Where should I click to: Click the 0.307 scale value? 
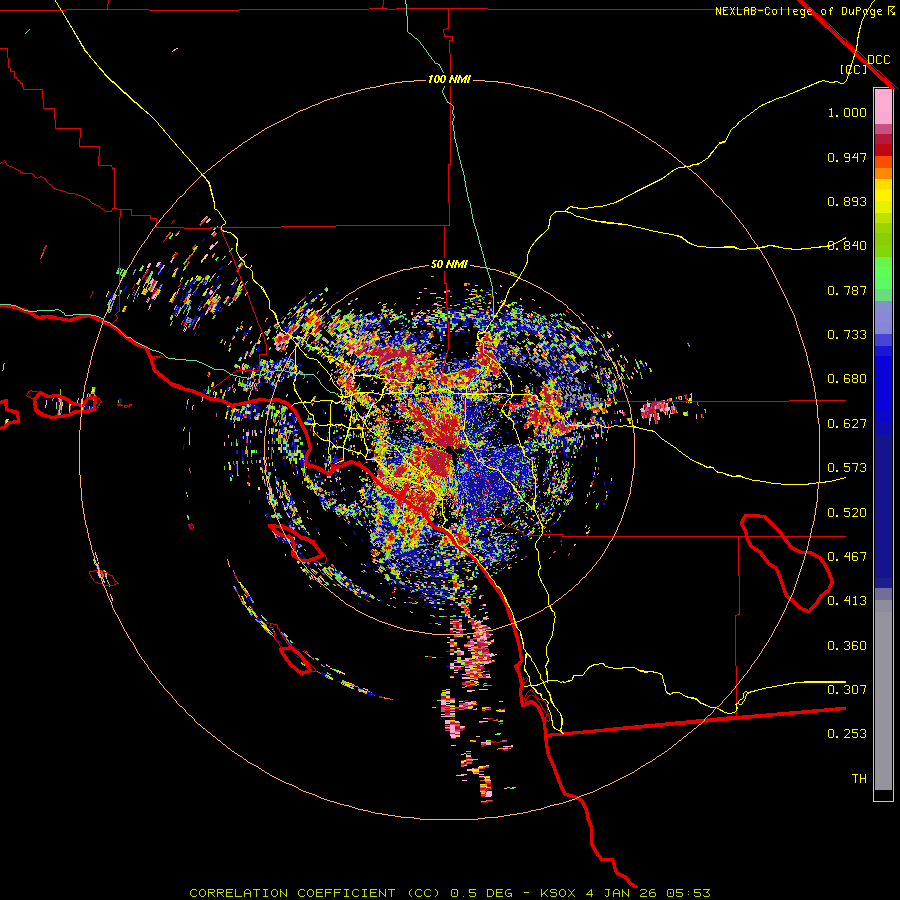847,690
